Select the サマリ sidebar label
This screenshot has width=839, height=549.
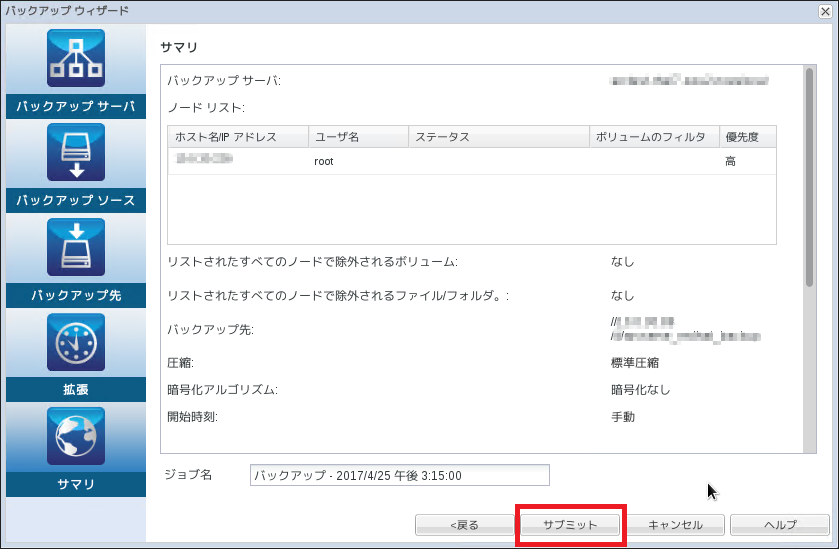point(75,484)
